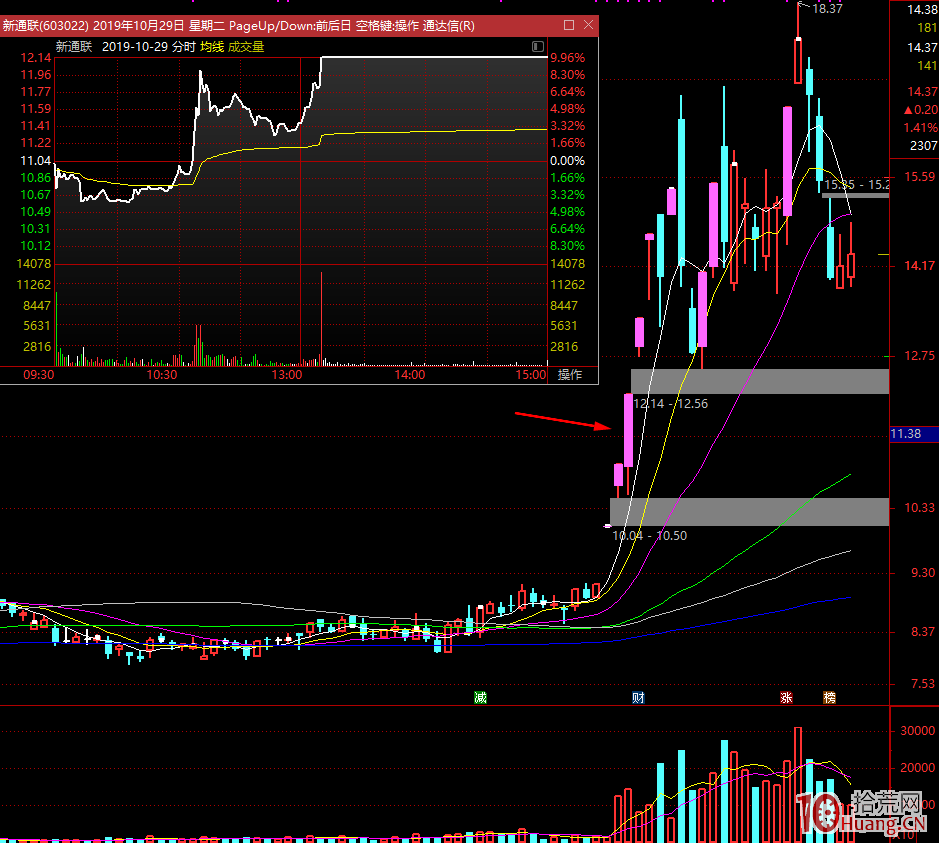Click the 2307 value at top right

(x=923, y=145)
